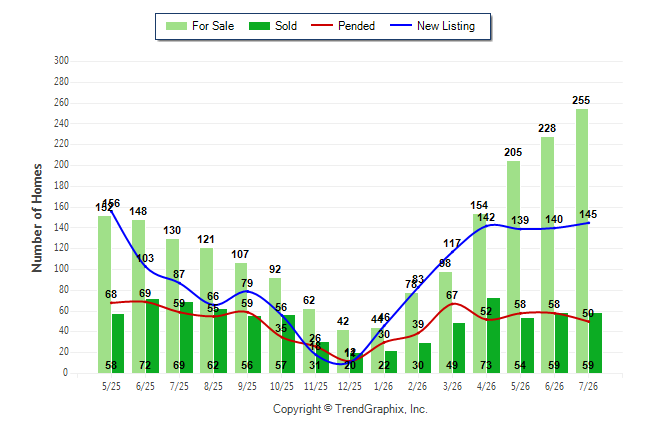Select the For Sale legend label
The image size is (646, 434).
(x=213, y=26)
